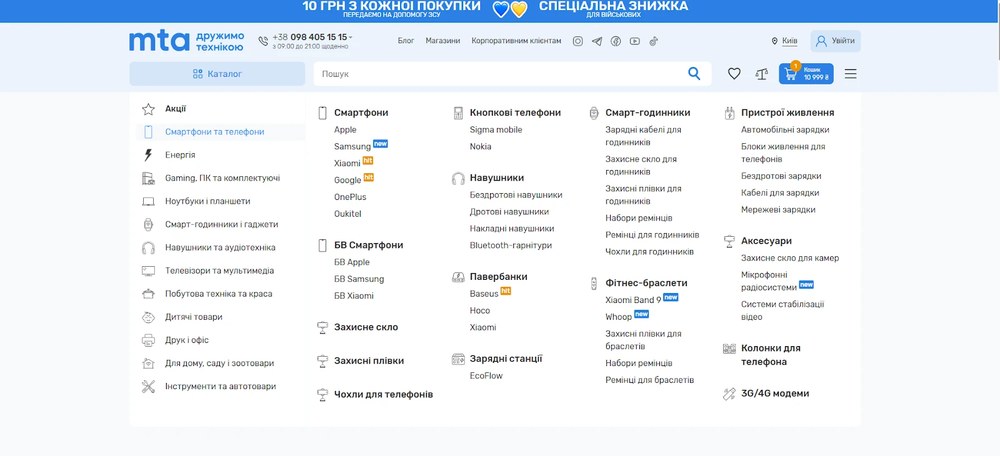The height and width of the screenshot is (456, 1000).
Task: Open the product comparison scales icon
Action: click(762, 73)
